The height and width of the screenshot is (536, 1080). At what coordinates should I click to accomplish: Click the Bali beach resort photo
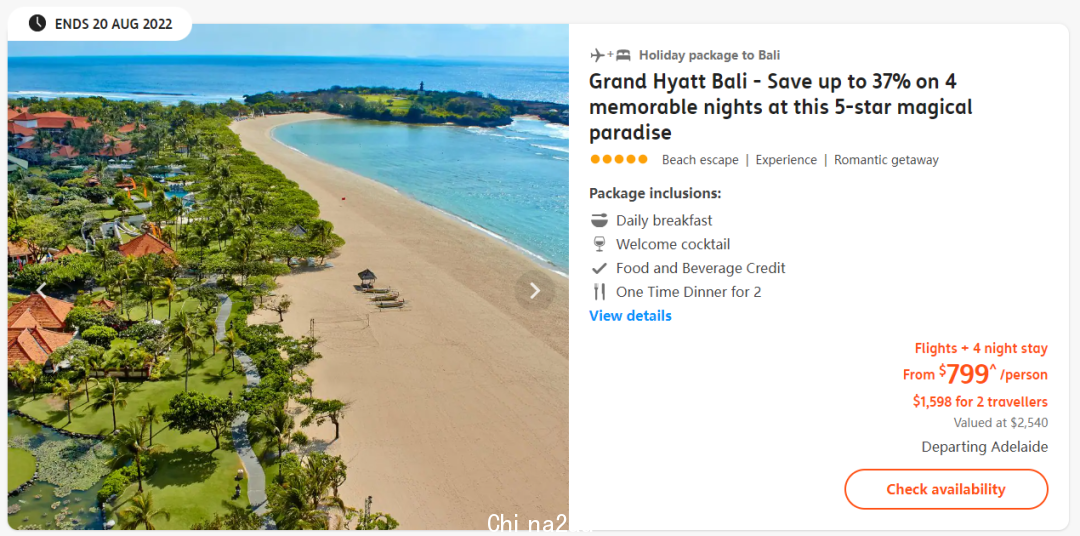point(288,277)
